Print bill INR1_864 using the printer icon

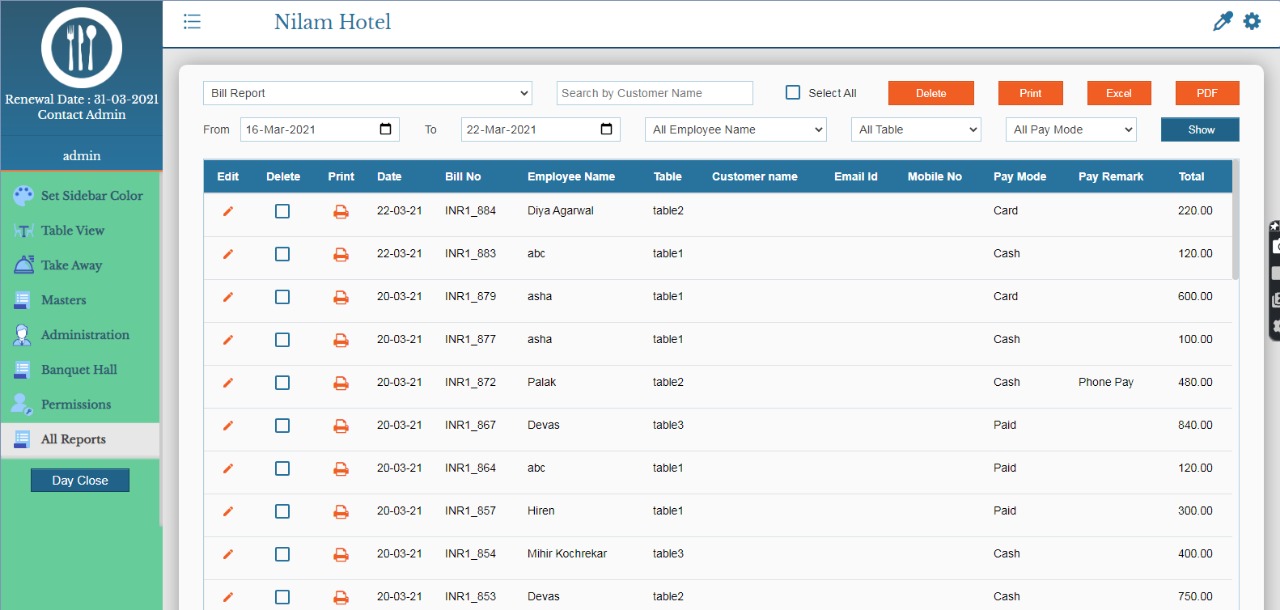[x=341, y=469]
